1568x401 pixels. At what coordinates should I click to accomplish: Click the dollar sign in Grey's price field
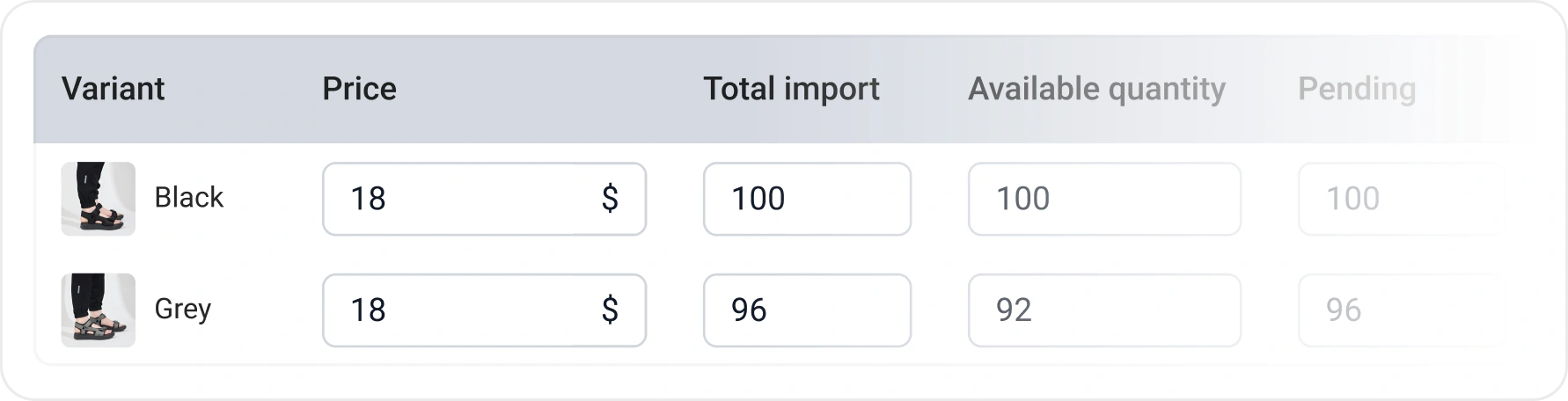[610, 310]
